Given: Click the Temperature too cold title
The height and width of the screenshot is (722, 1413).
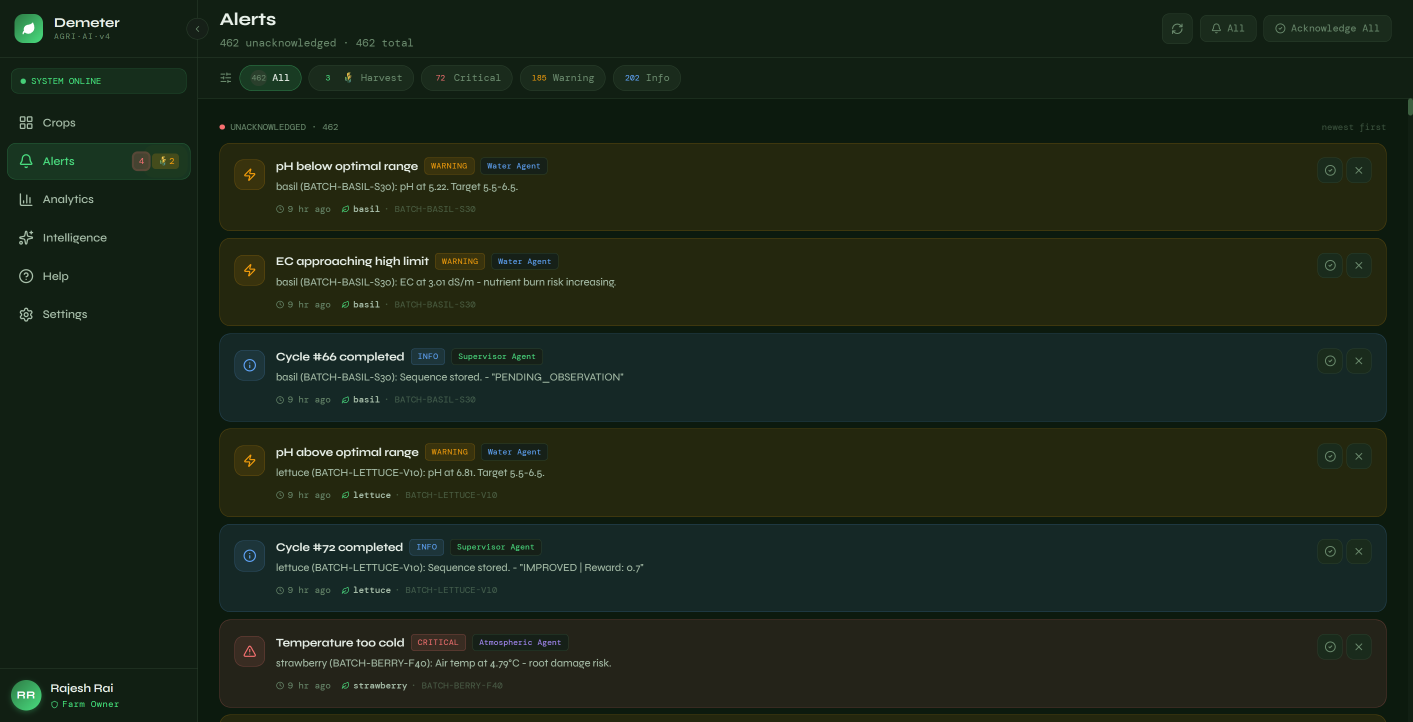Looking at the screenshot, I should pyautogui.click(x=340, y=643).
